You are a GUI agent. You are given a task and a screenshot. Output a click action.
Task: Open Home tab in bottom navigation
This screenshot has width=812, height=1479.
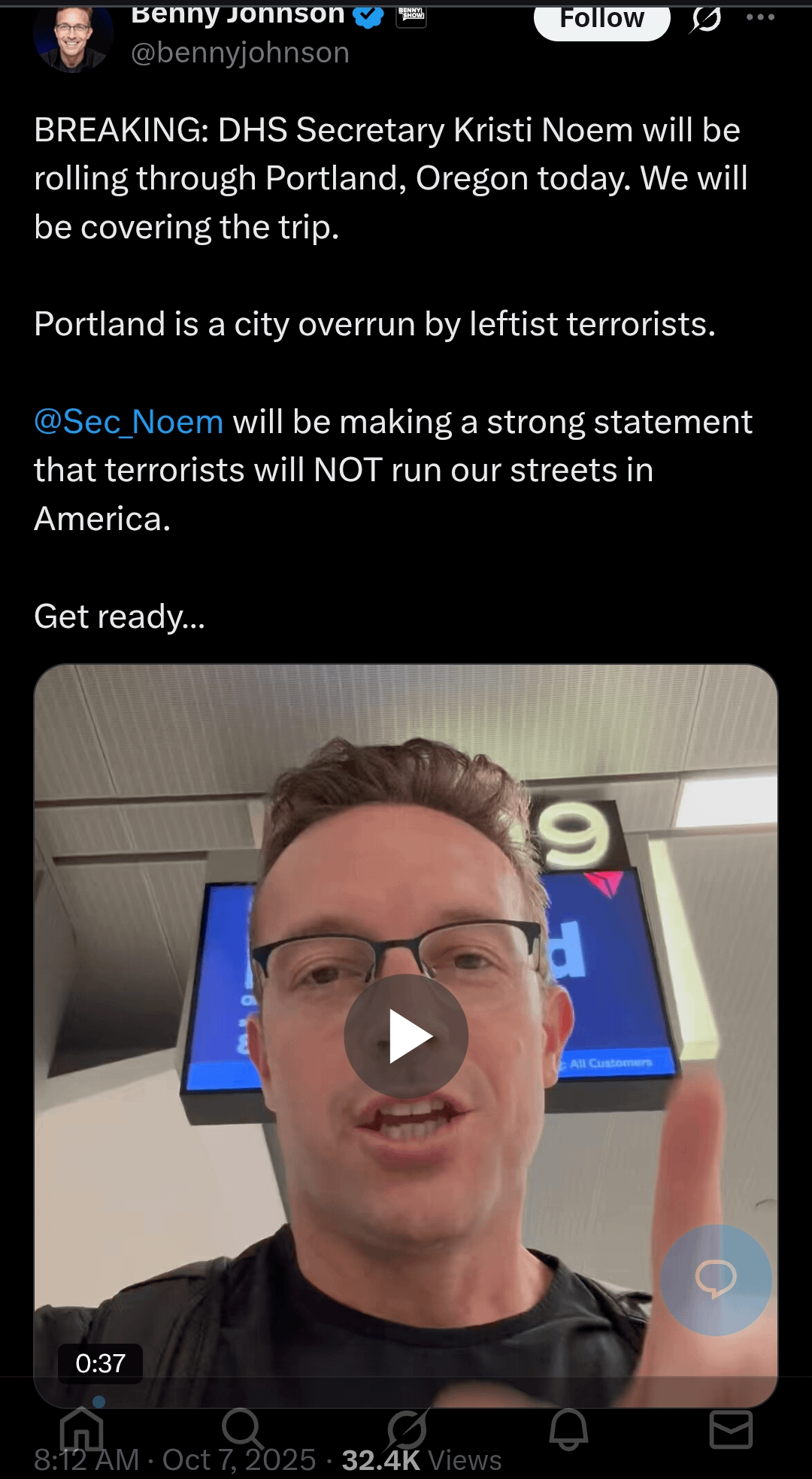point(81,1429)
